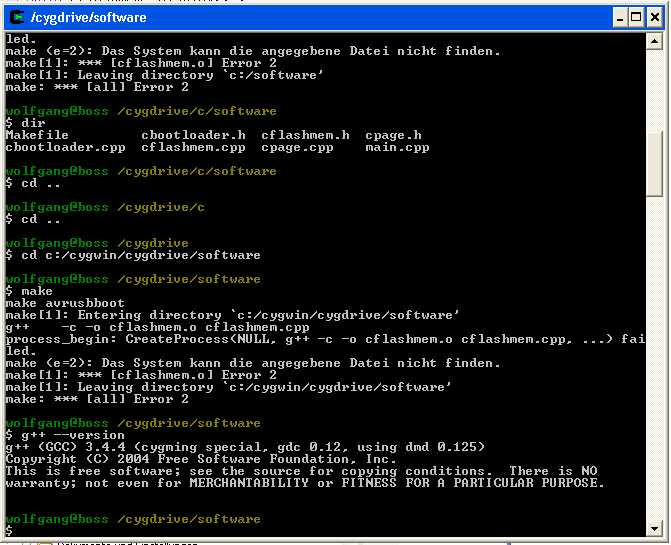Click the 'warranty; not even for MERCHANTABILITY' line
671x545 pixels.
(x=305, y=483)
